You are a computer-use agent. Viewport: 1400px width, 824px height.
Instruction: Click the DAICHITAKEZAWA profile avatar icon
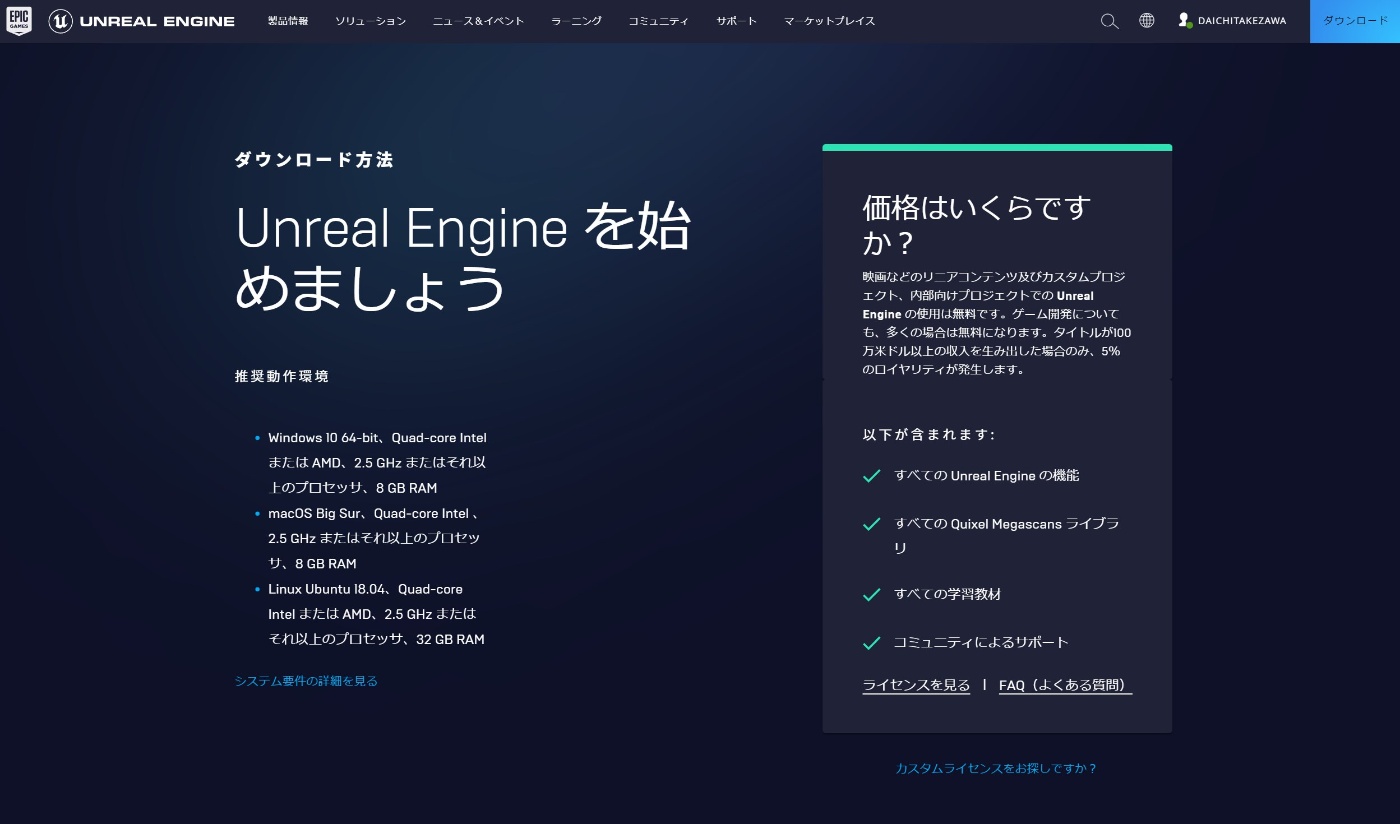tap(1185, 20)
